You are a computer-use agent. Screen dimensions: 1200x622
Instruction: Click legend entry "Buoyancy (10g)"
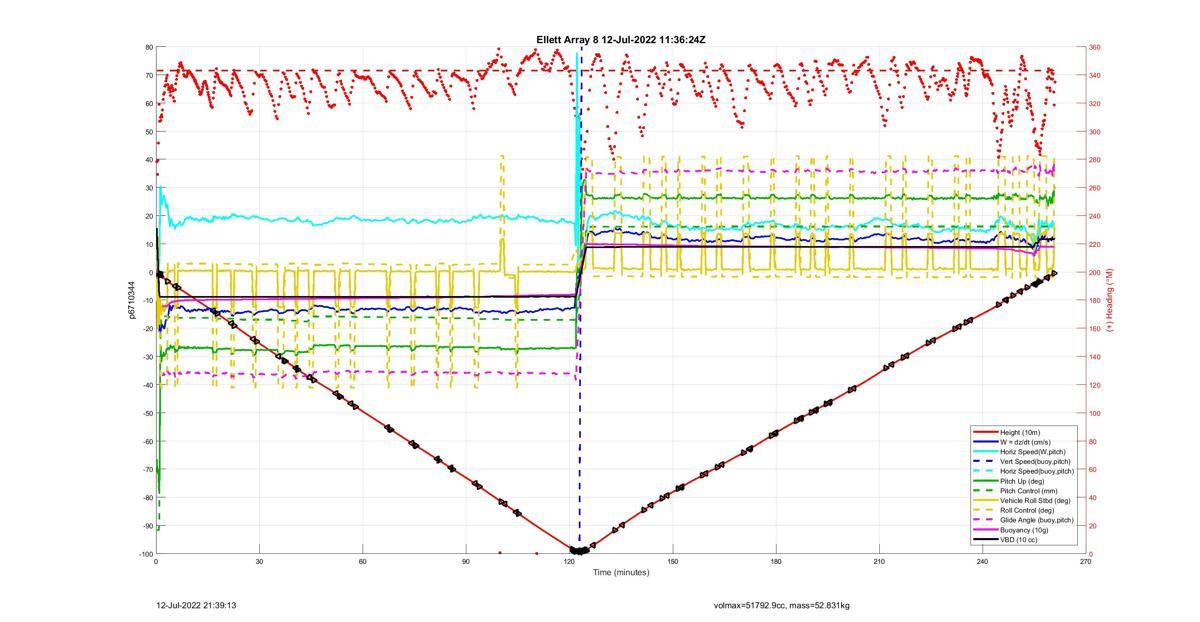click(x=1023, y=530)
